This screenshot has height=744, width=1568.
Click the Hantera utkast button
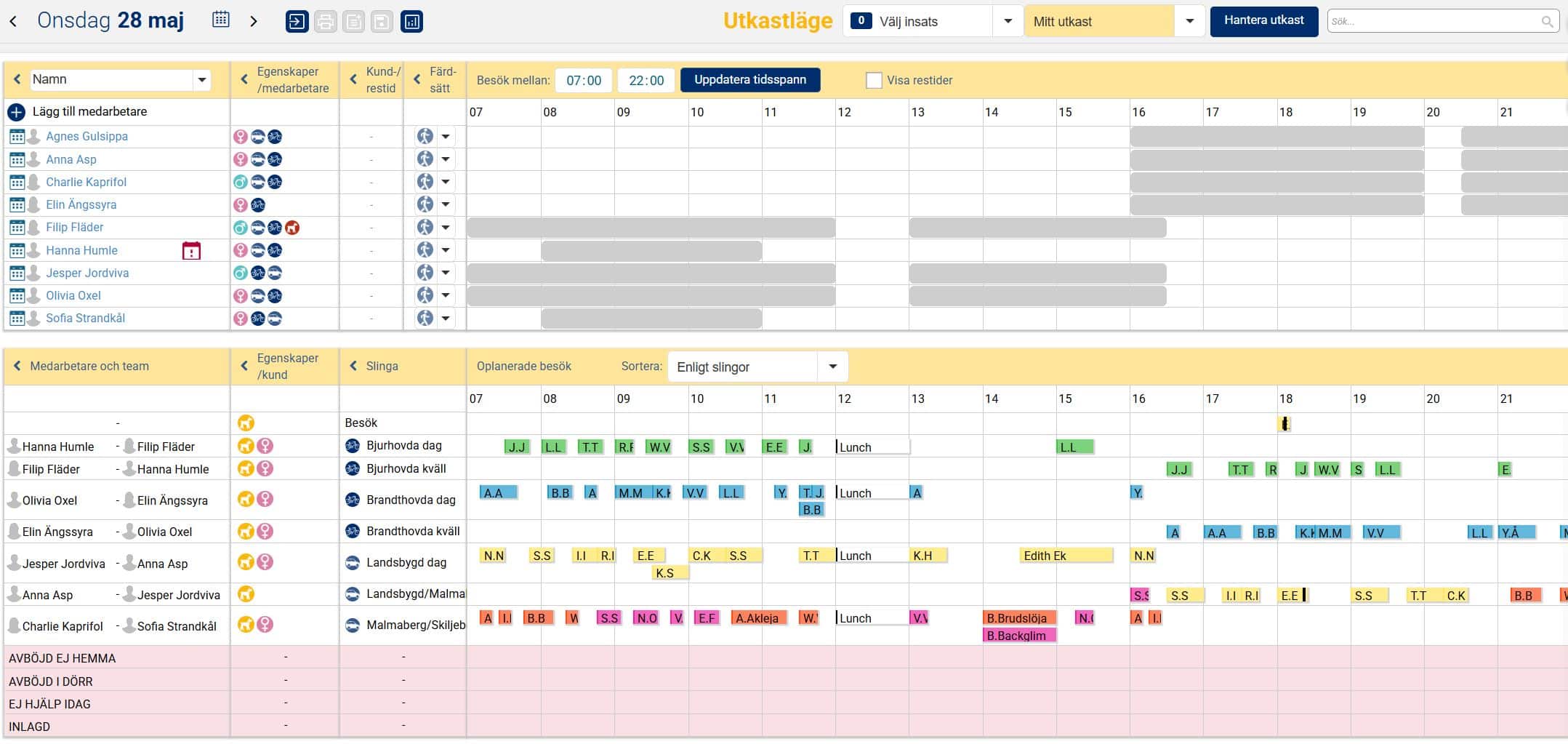coord(1263,20)
